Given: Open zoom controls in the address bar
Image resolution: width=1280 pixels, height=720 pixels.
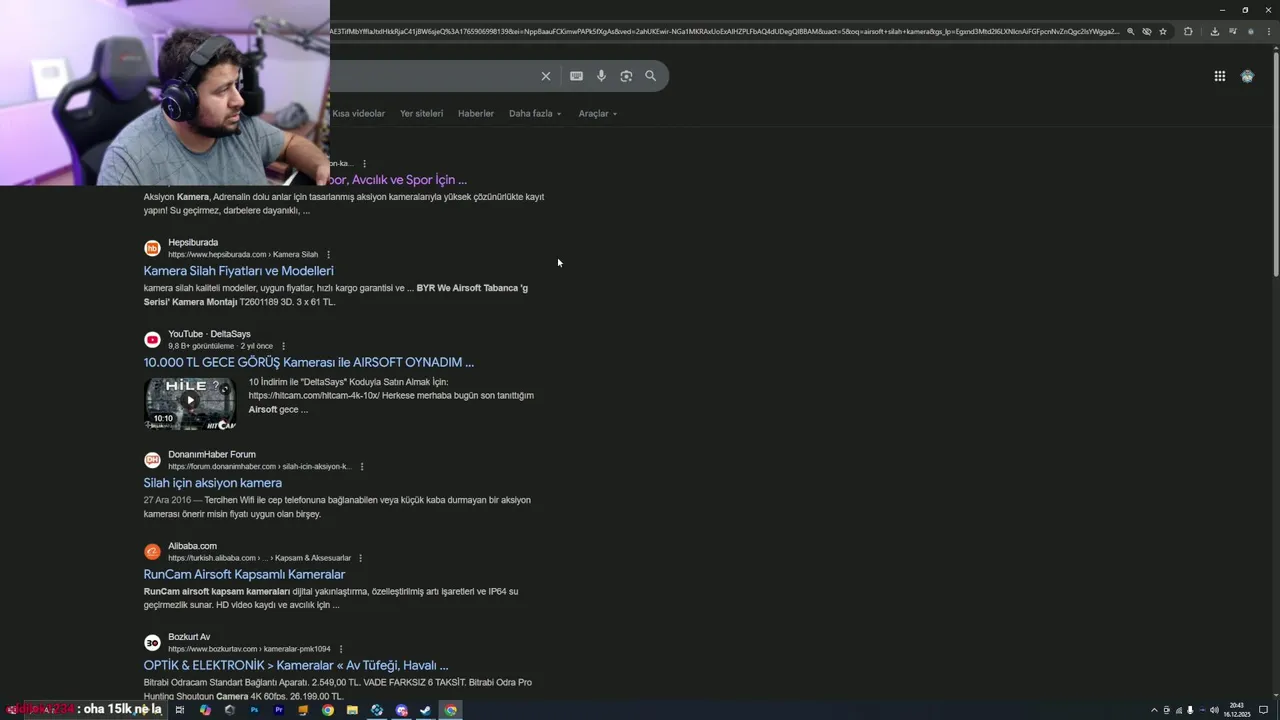Looking at the screenshot, I should coord(1131,31).
